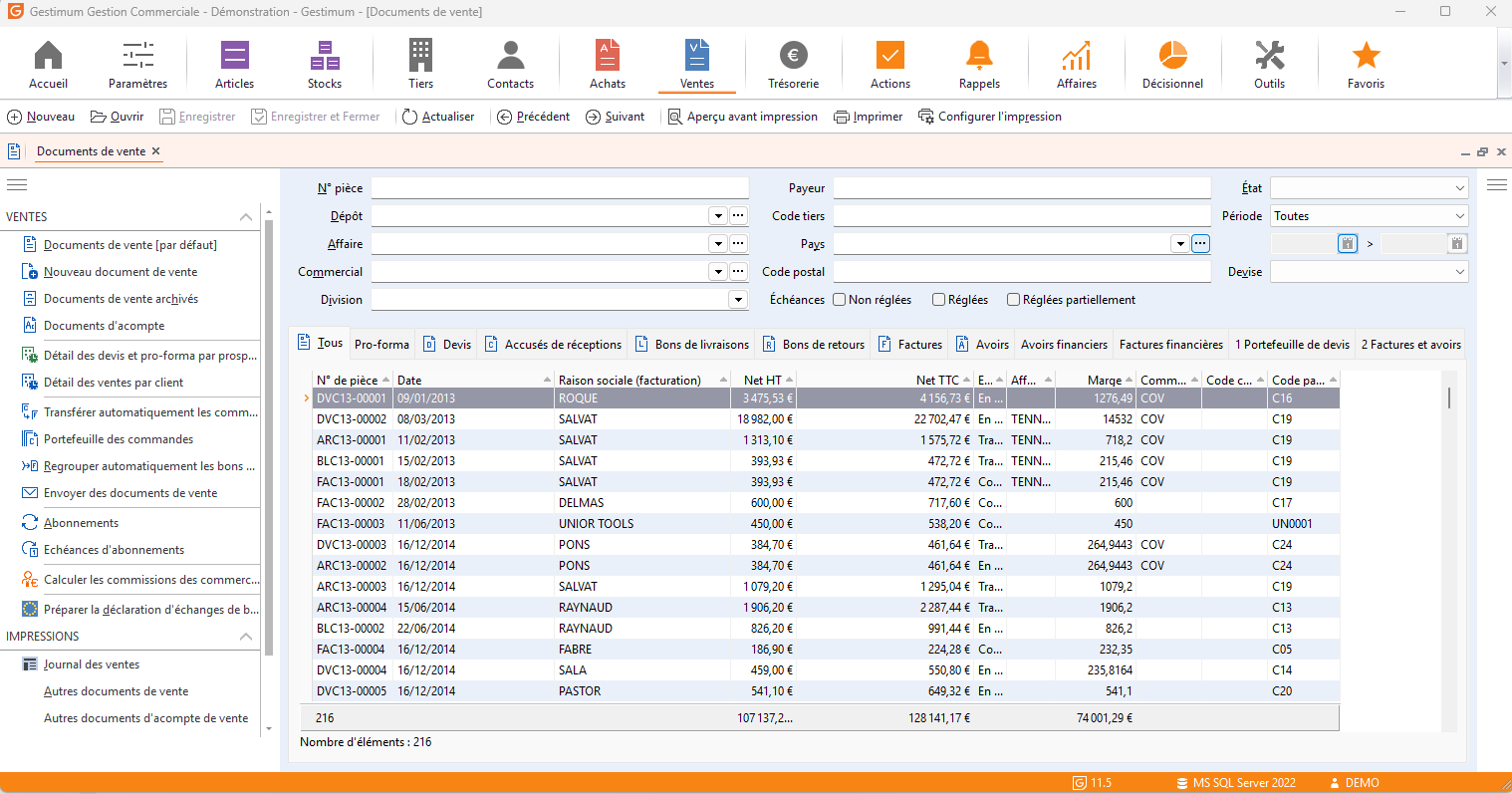The width and height of the screenshot is (1512, 794).
Task: Open Aperçu avant impression
Action: tap(742, 117)
